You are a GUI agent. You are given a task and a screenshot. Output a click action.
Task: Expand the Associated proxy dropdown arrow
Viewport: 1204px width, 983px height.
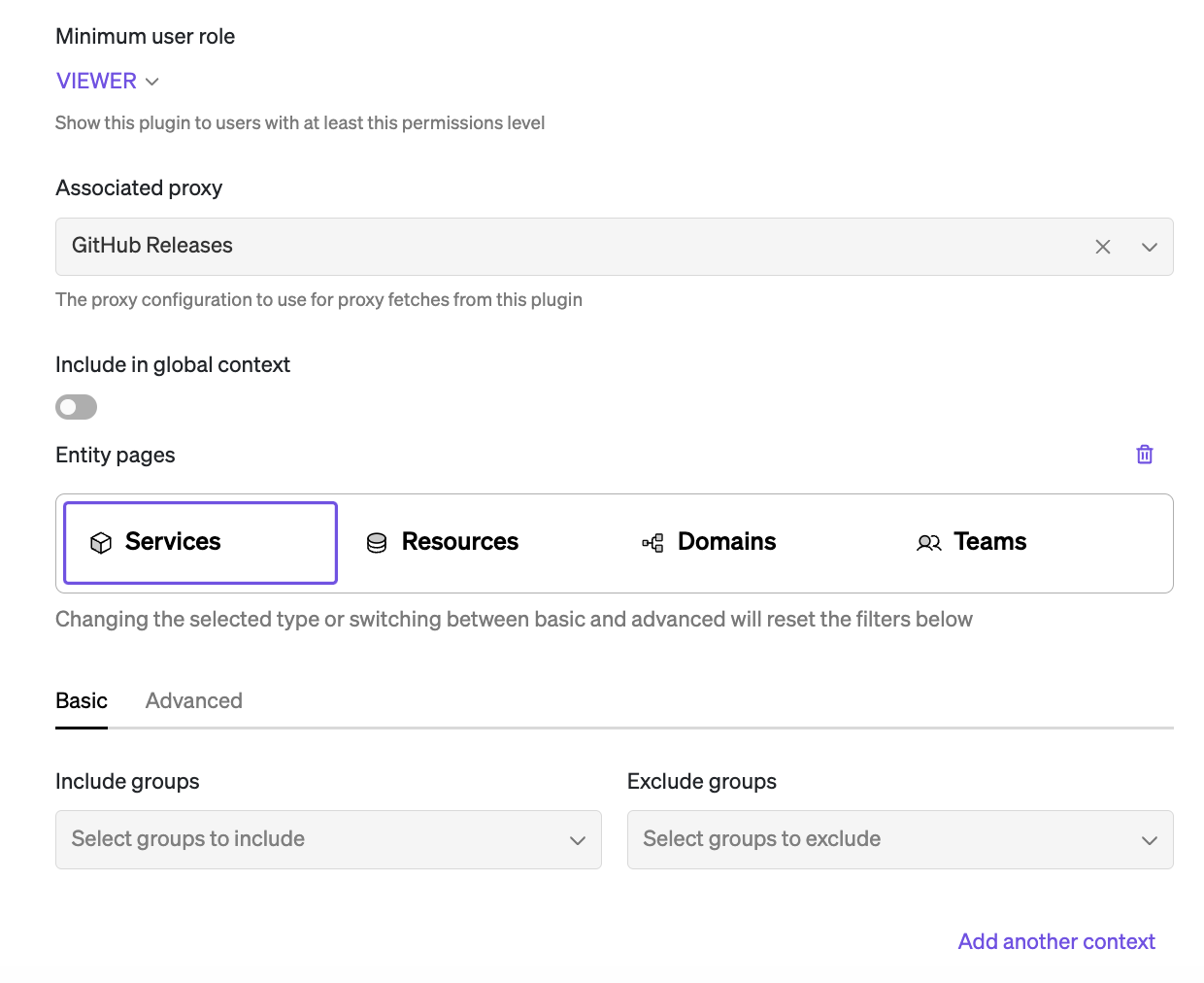(x=1150, y=247)
